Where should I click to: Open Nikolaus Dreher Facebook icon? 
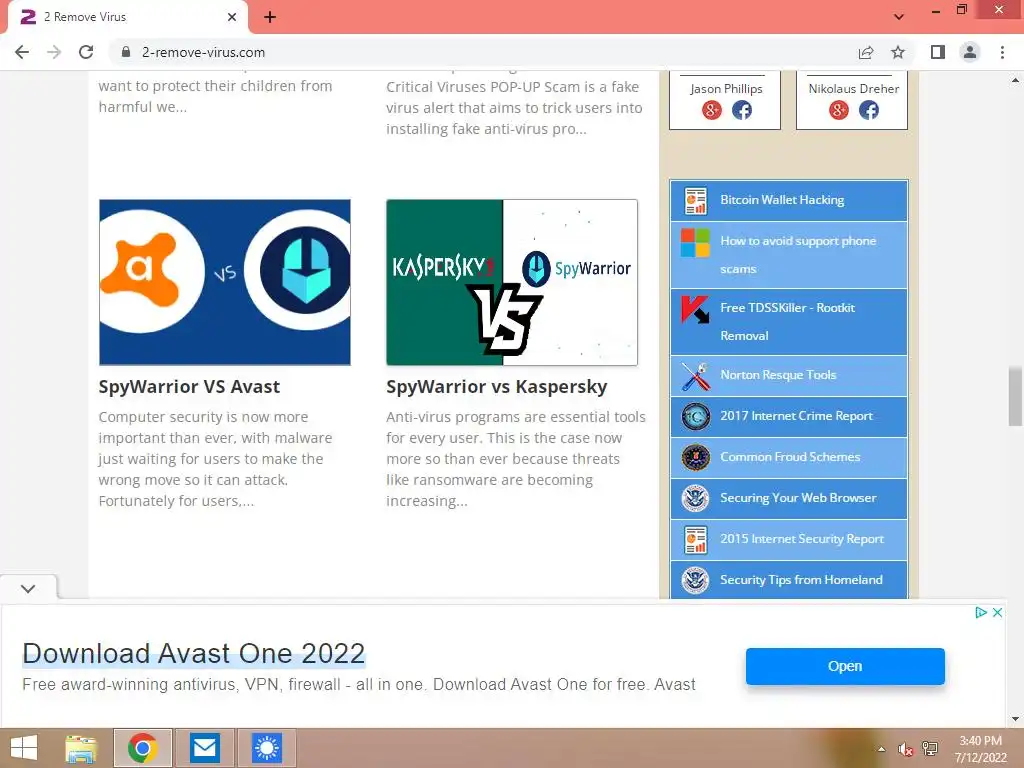[869, 110]
